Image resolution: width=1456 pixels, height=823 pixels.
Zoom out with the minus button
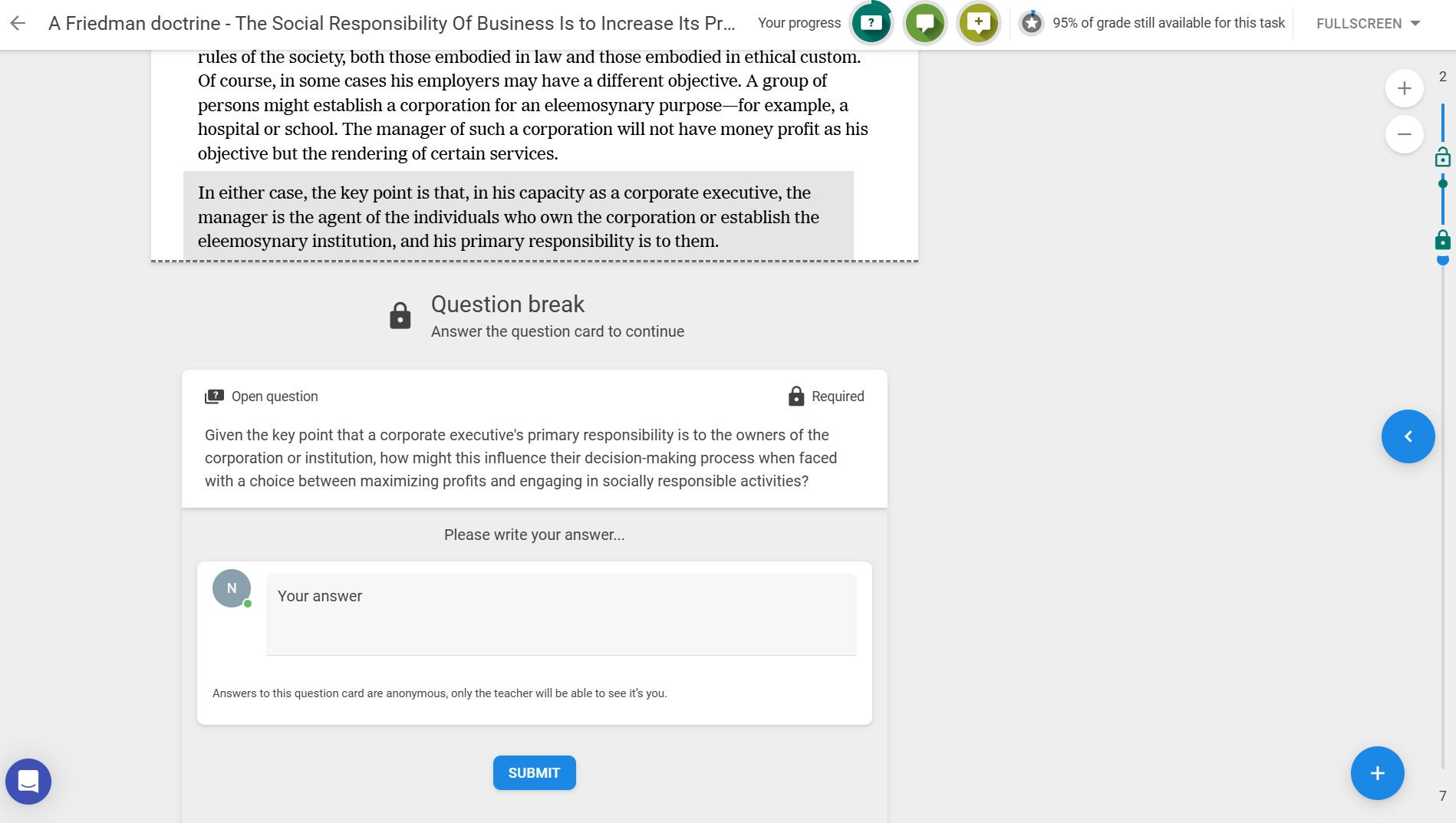click(1405, 134)
